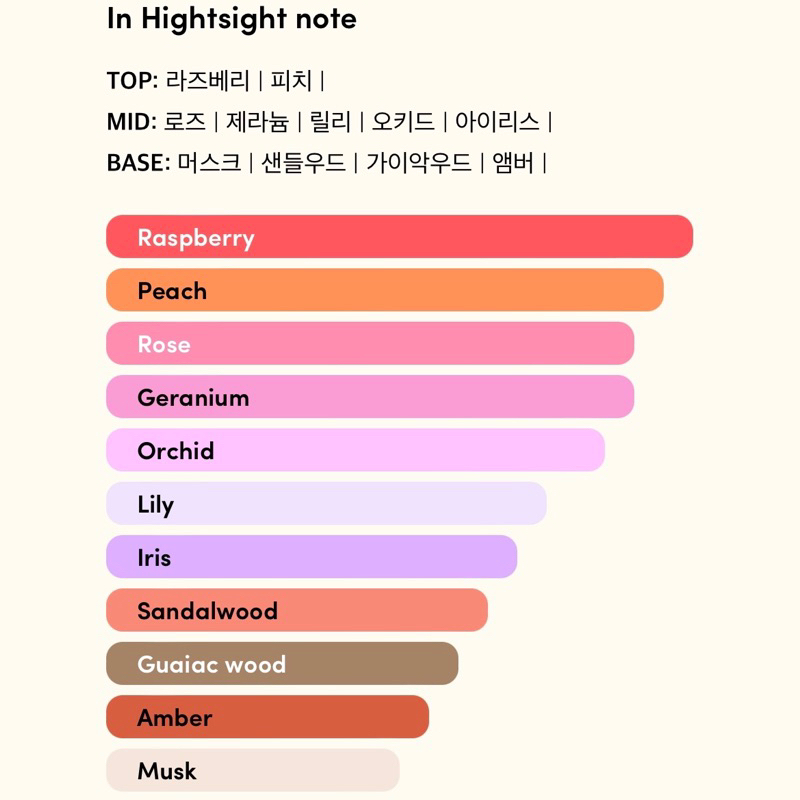
Task: Select the orange Peach bar
Action: click(x=384, y=290)
